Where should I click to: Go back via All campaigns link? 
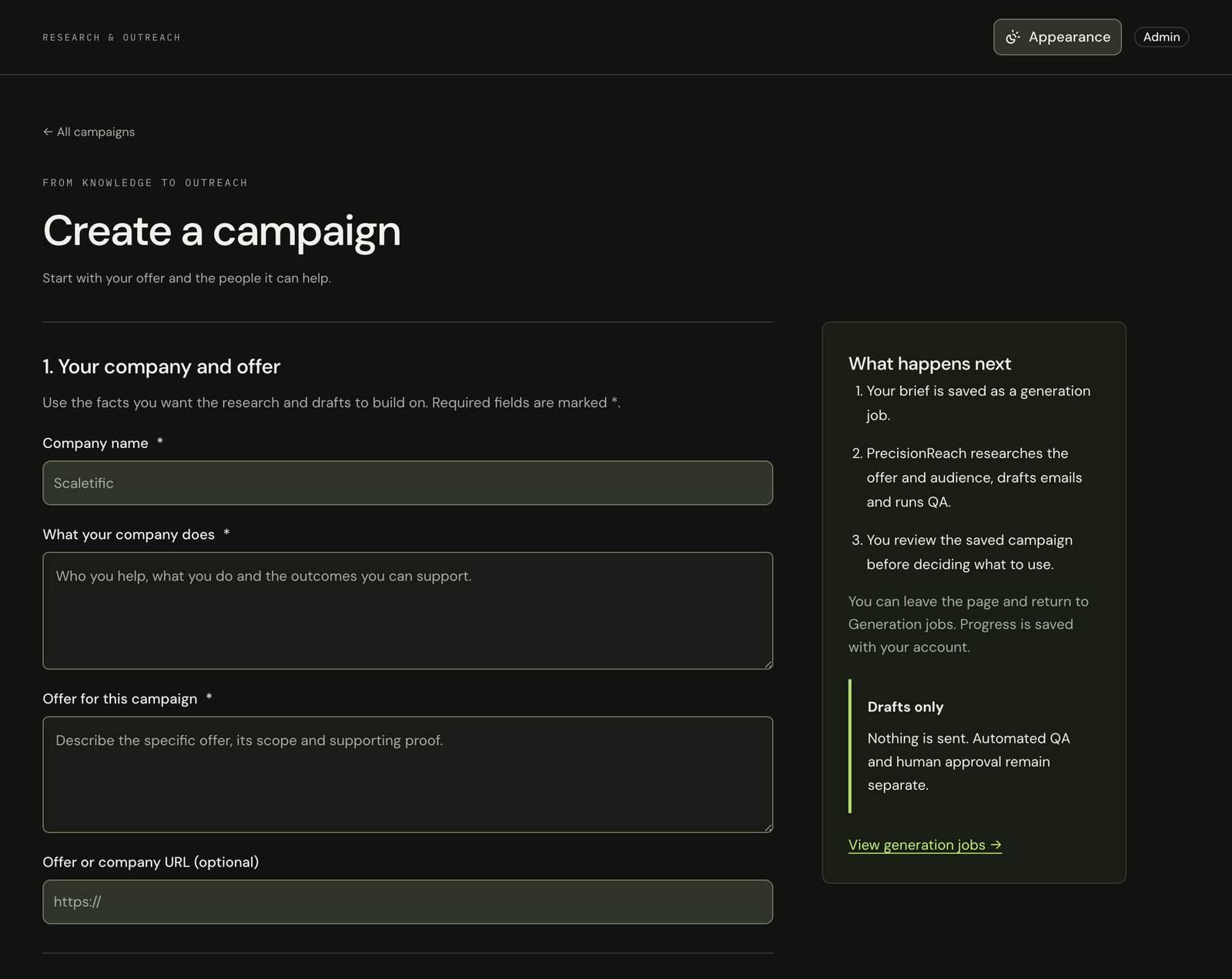click(89, 132)
